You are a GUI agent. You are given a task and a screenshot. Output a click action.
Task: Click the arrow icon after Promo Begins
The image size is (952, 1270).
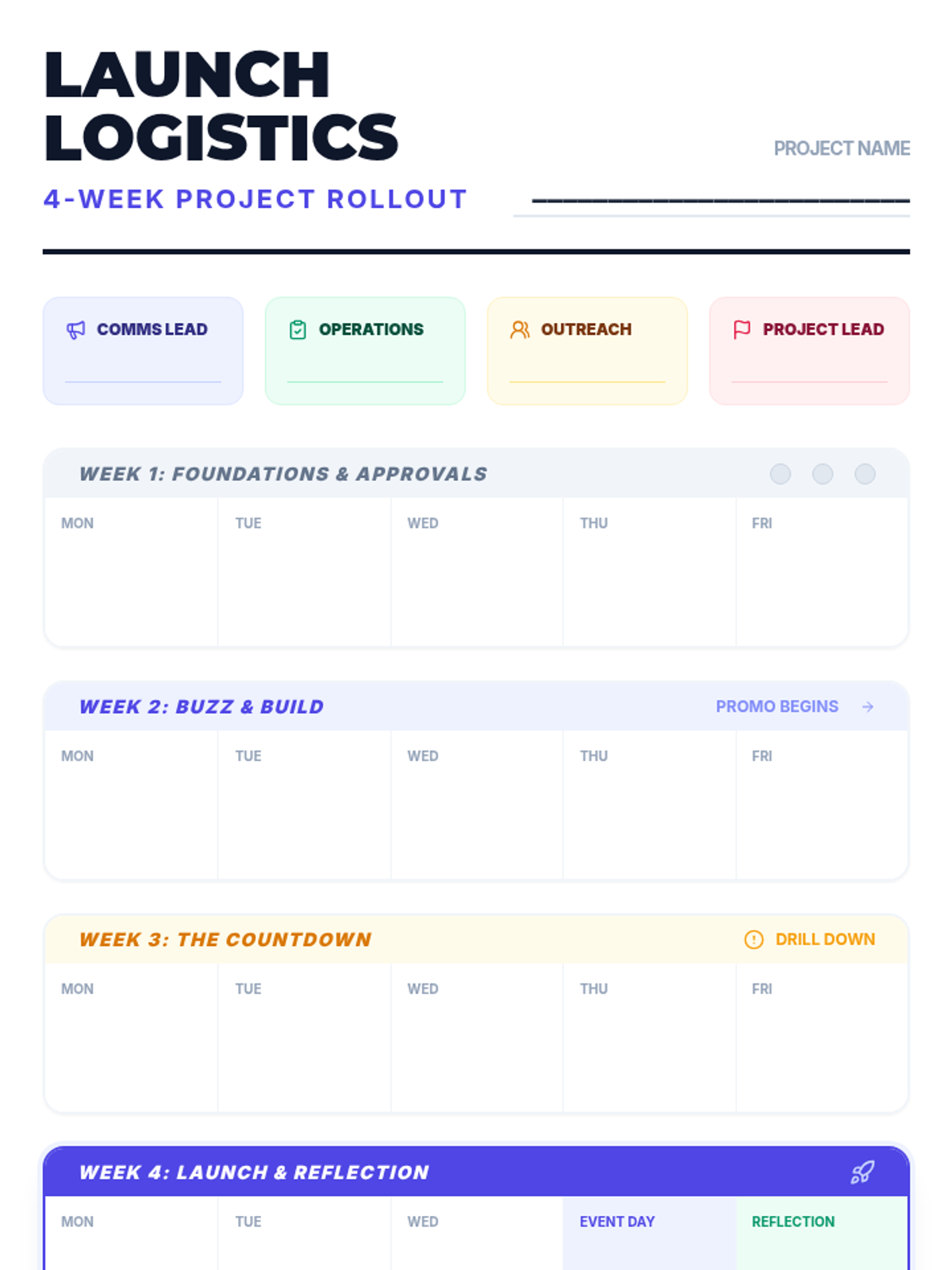[868, 706]
